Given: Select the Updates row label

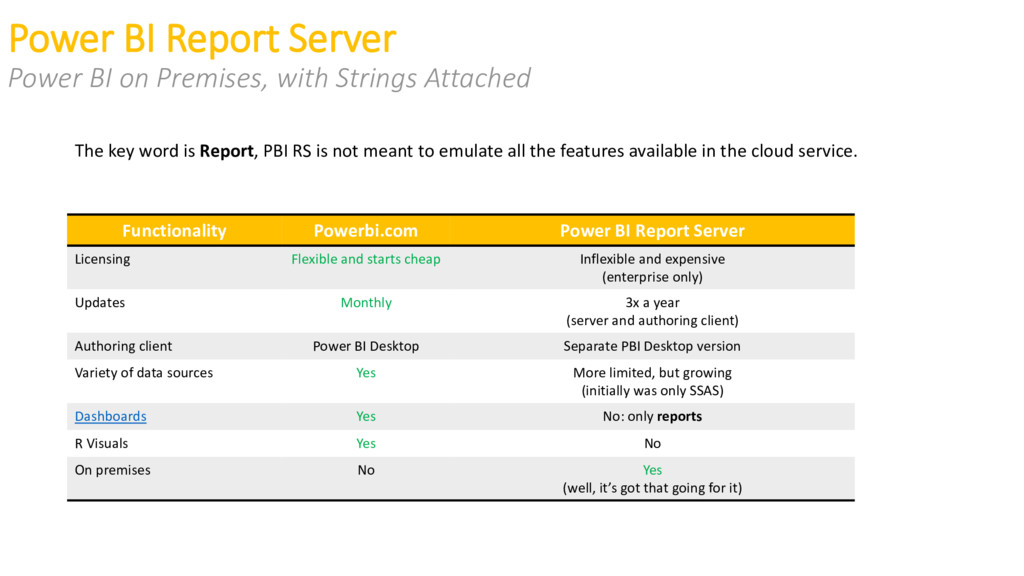Looking at the screenshot, I should (100, 303).
